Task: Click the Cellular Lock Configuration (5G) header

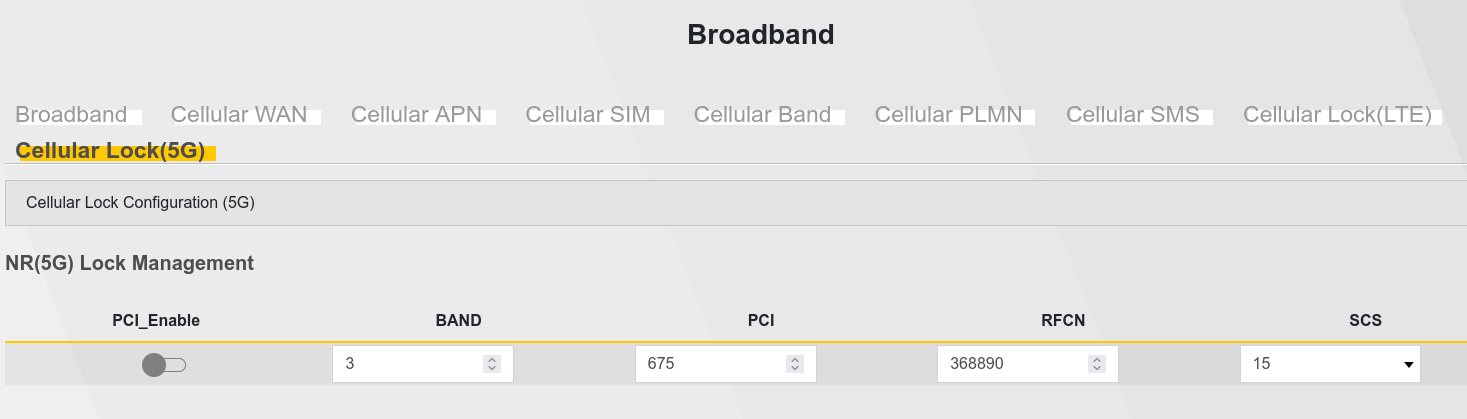Action: click(x=140, y=202)
